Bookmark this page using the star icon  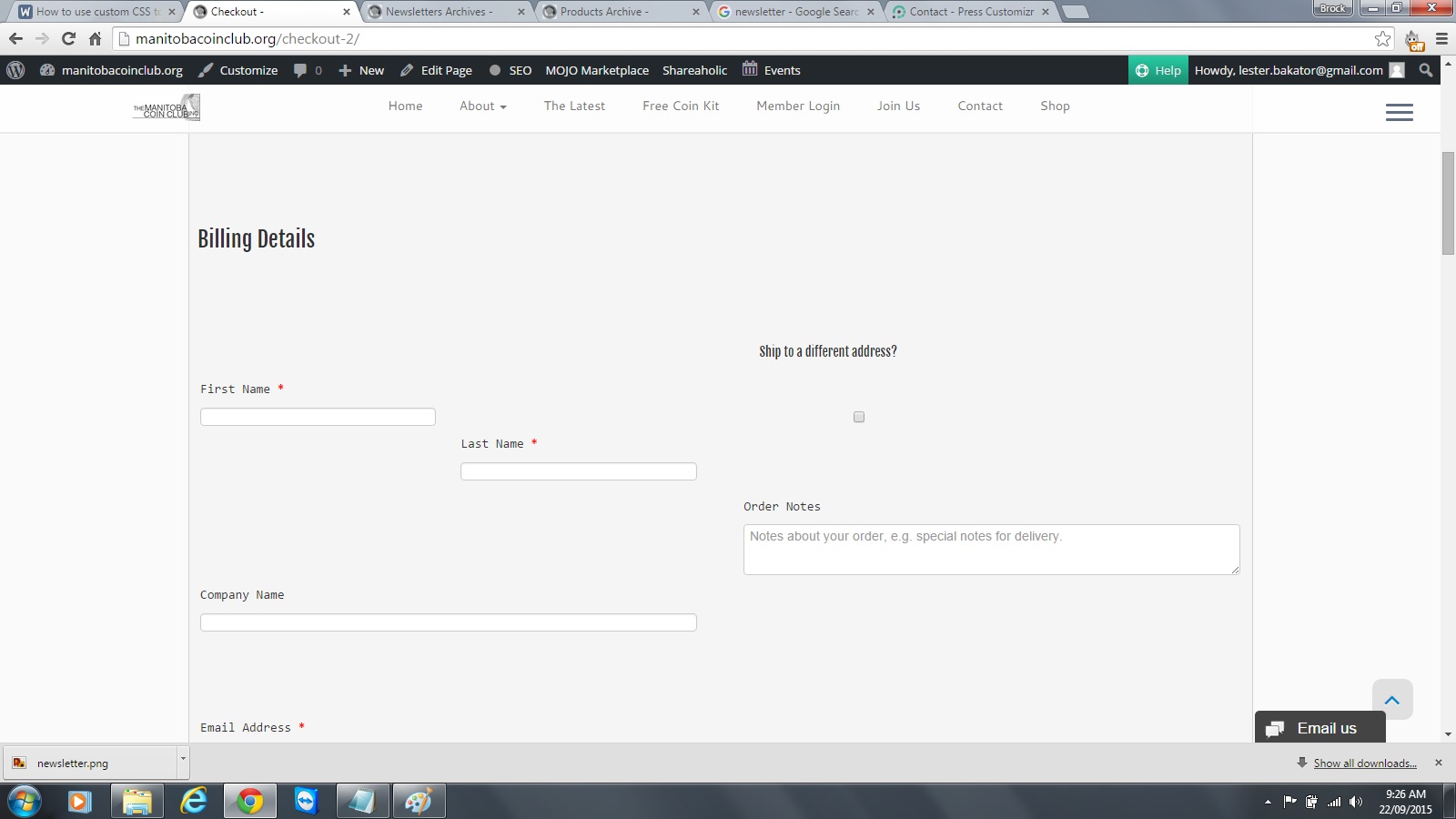pyautogui.click(x=1382, y=38)
